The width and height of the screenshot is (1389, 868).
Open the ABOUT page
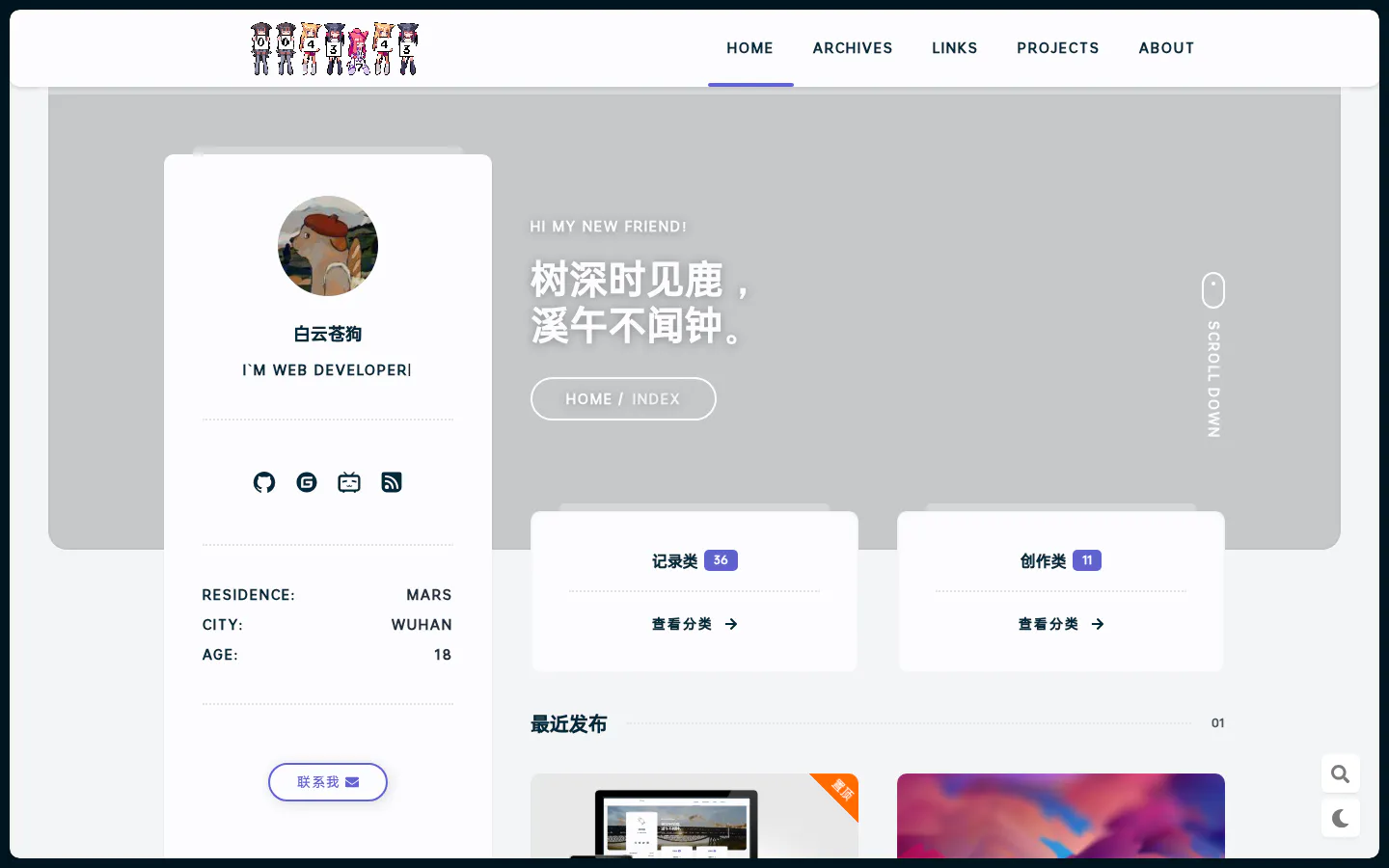(x=1166, y=48)
